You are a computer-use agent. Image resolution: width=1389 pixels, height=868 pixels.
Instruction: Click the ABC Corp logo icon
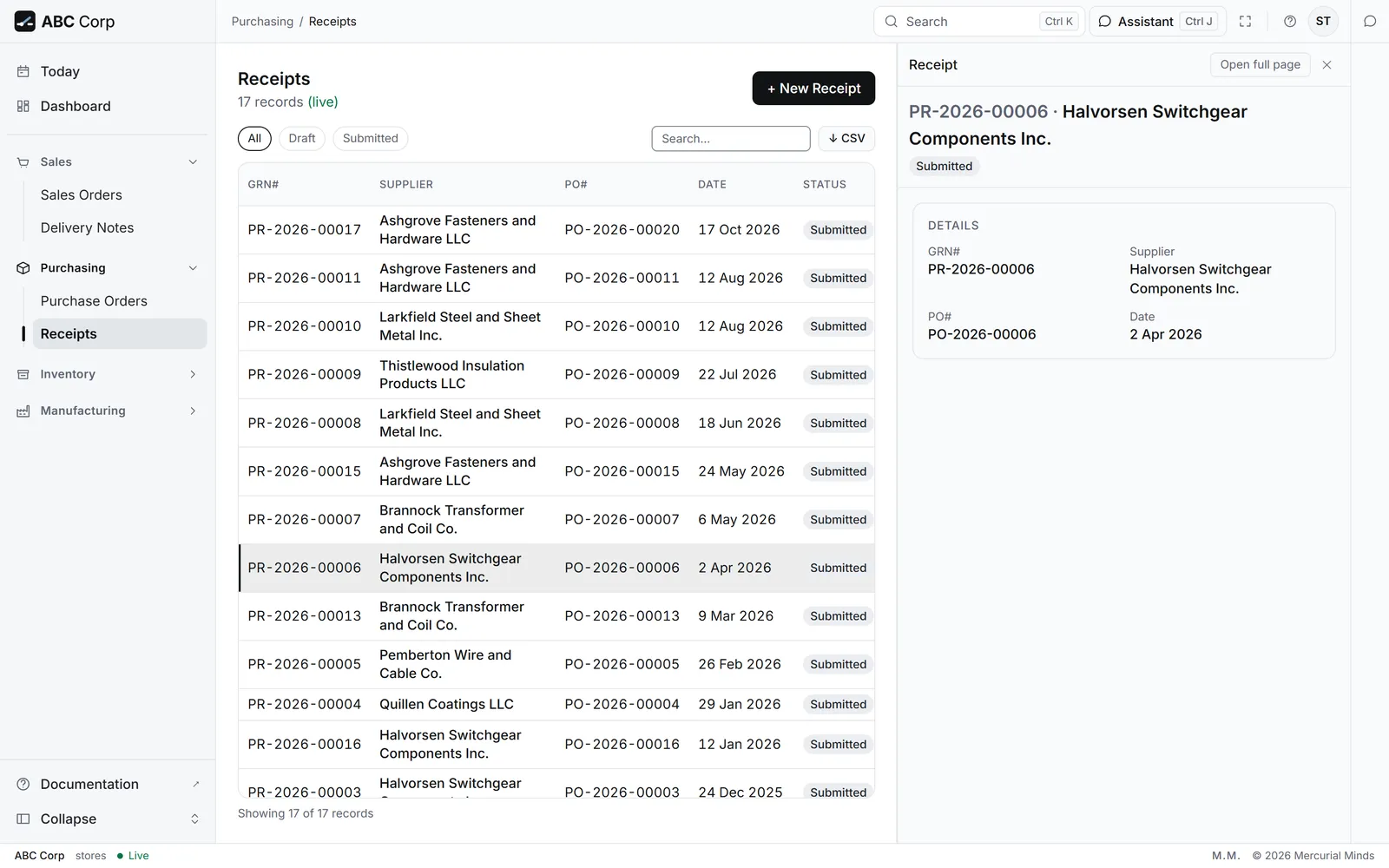[24, 21]
